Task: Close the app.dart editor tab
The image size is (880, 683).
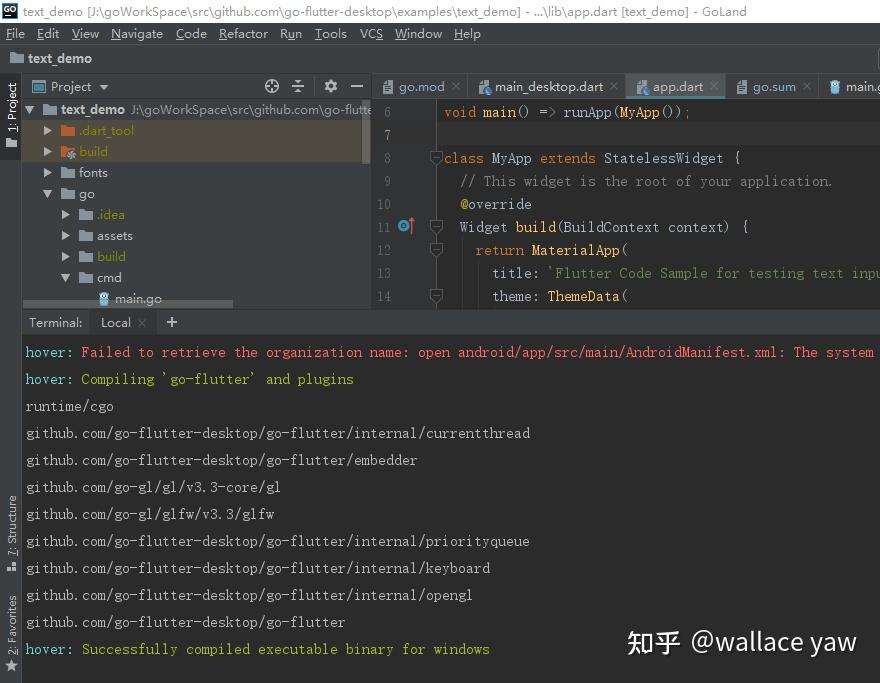Action: point(712,86)
